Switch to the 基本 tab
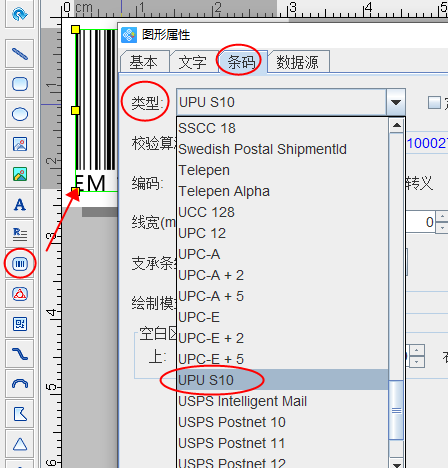The height and width of the screenshot is (468, 448). click(x=144, y=62)
